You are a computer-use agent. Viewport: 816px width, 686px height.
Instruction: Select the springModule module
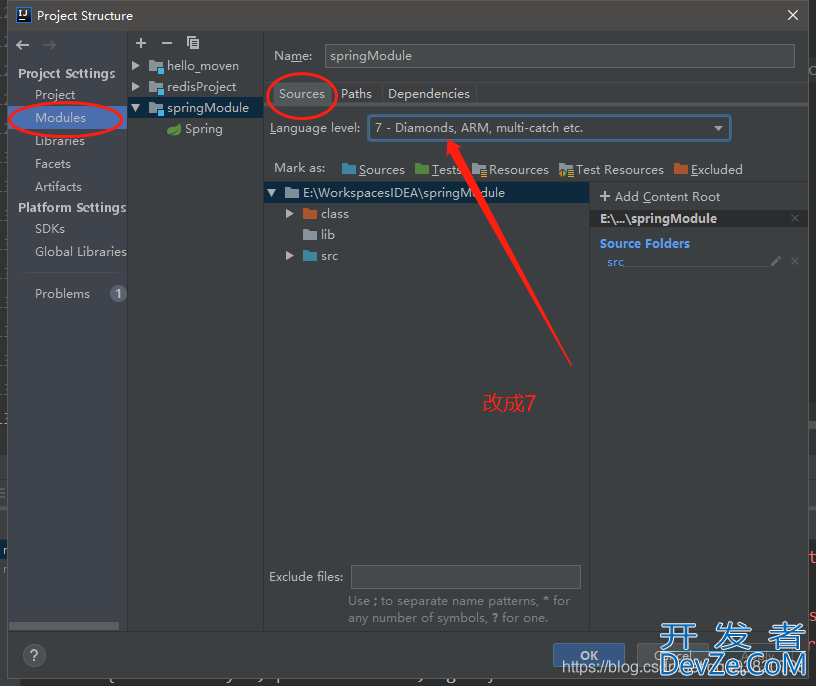(208, 108)
